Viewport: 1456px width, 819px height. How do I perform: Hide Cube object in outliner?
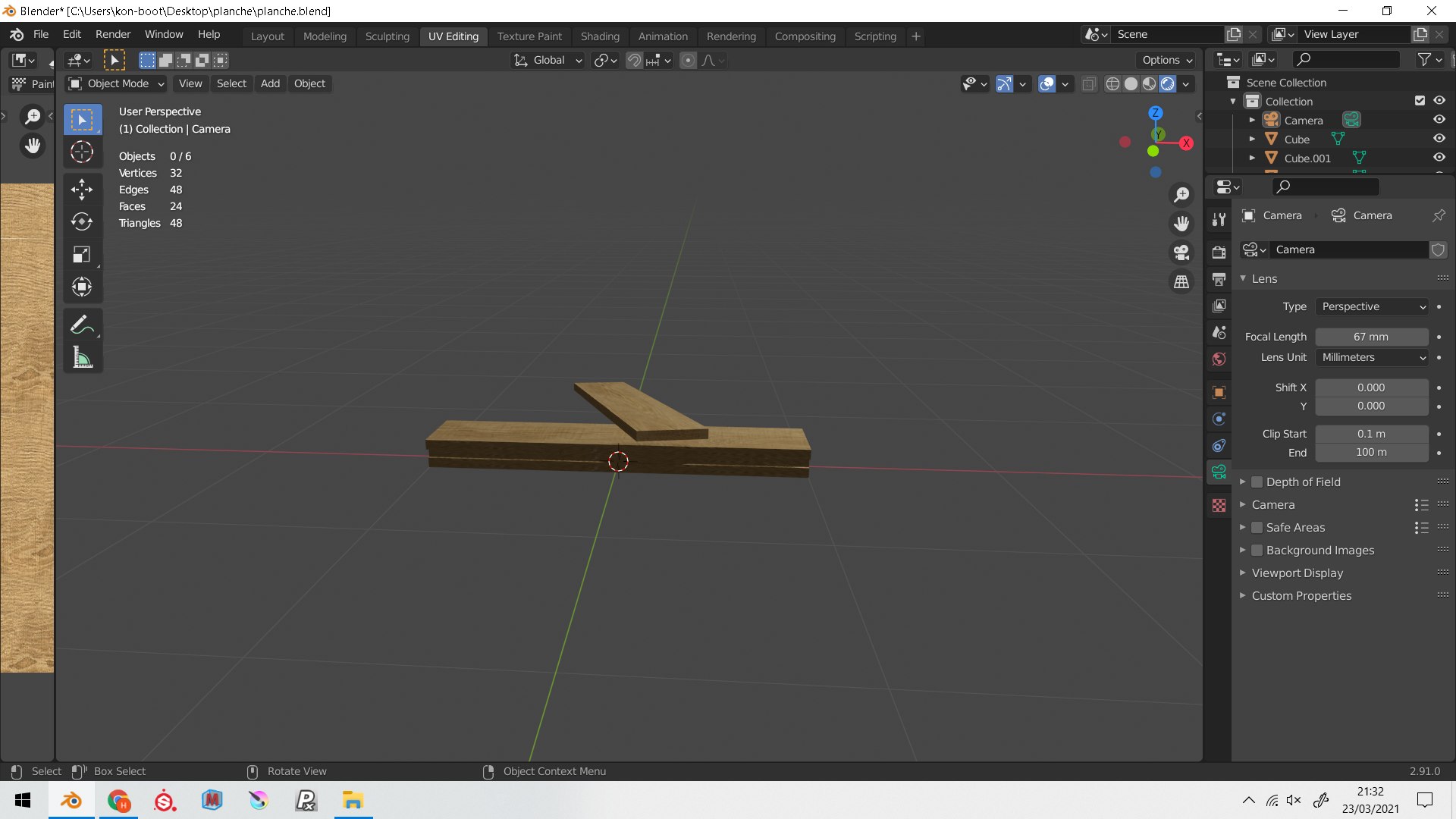(x=1439, y=139)
